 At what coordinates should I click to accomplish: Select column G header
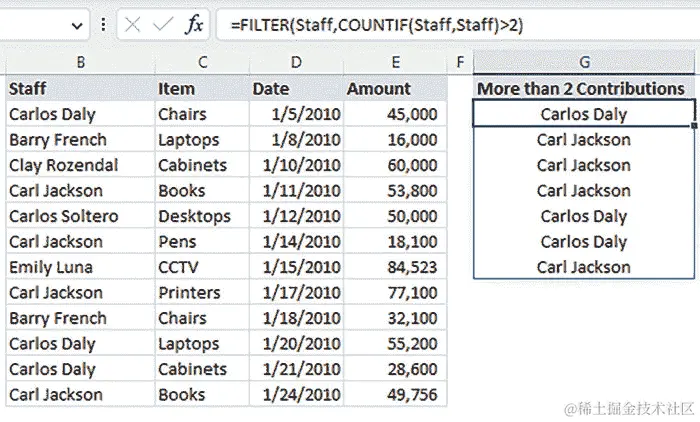pos(584,62)
